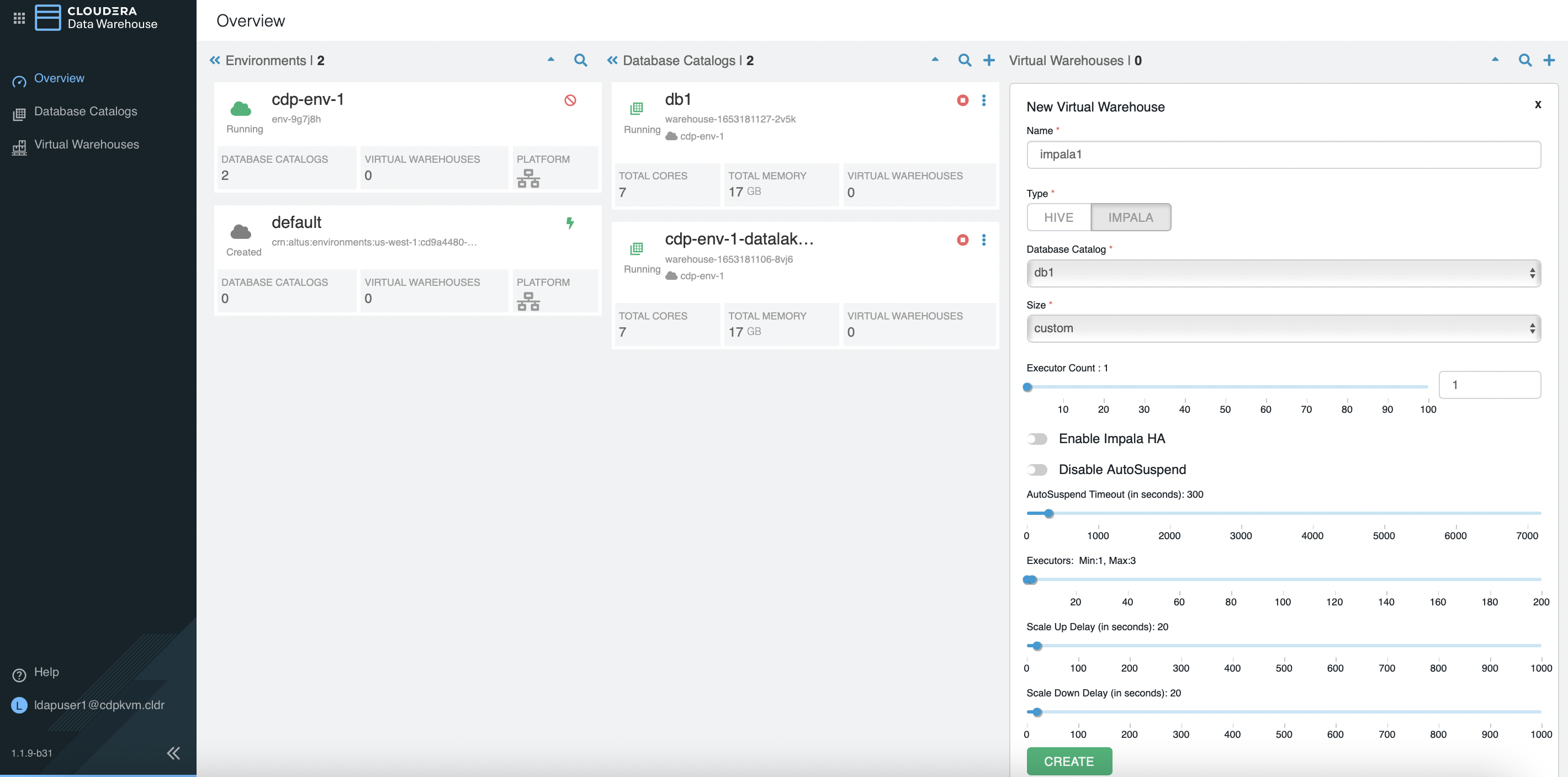Toggle the Disable AutoSuspend switch
This screenshot has height=777, width=1568.
(1037, 470)
